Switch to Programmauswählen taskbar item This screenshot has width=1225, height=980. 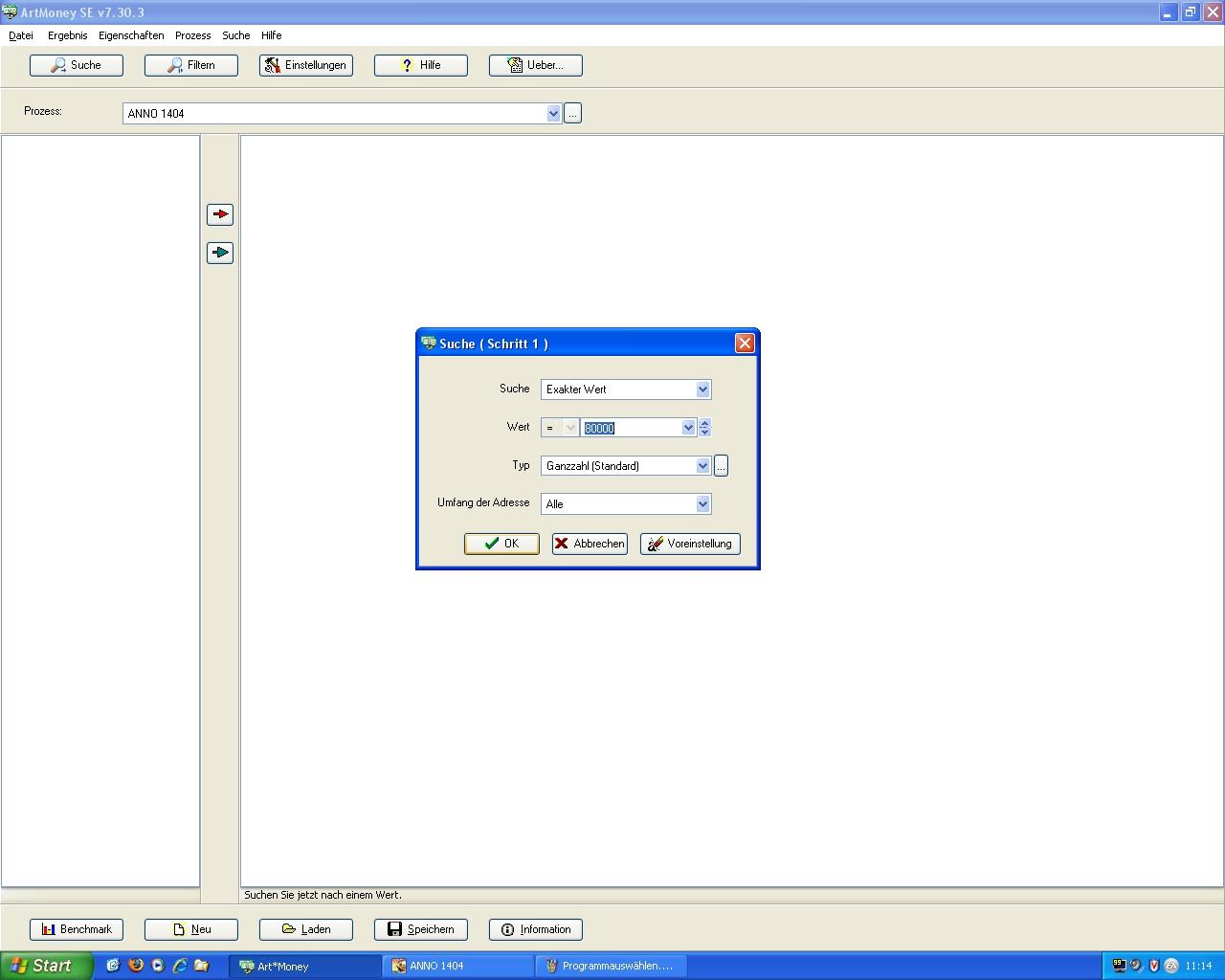pos(612,966)
